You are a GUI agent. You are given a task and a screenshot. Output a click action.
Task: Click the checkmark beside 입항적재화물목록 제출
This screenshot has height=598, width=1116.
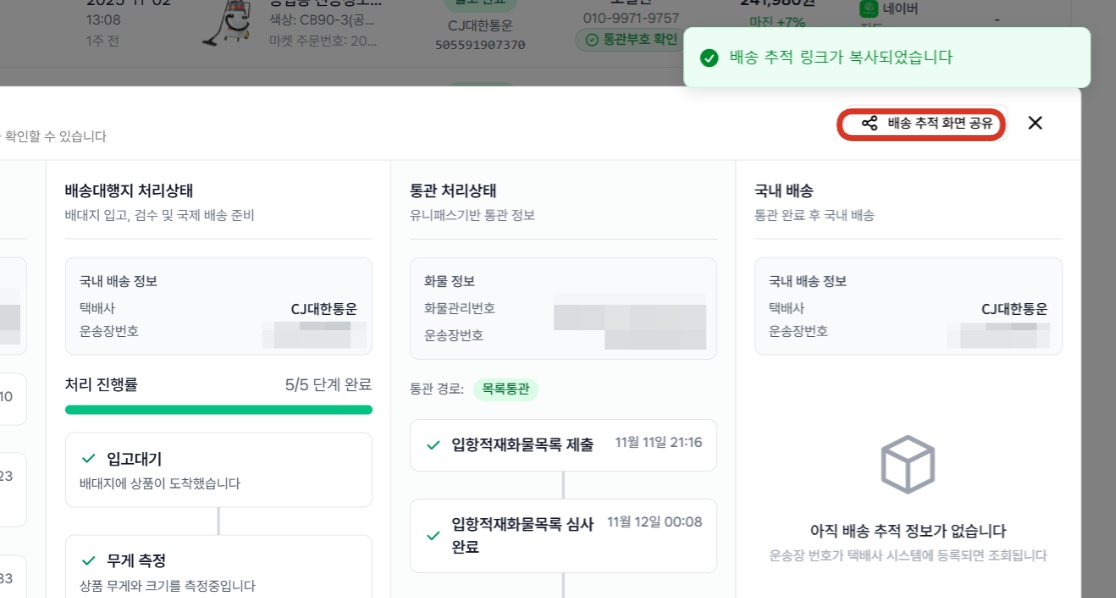click(x=433, y=445)
